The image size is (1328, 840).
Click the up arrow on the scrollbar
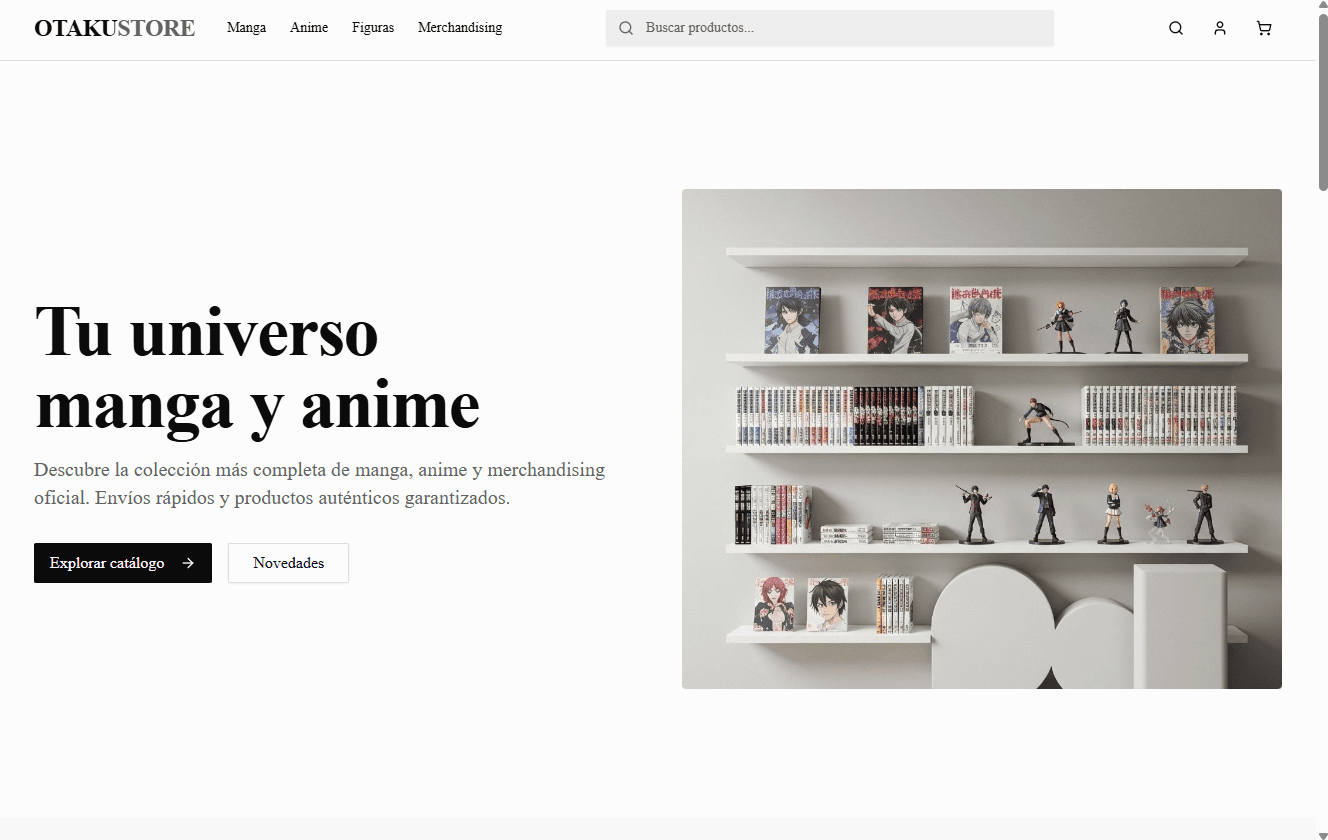[1321, 8]
